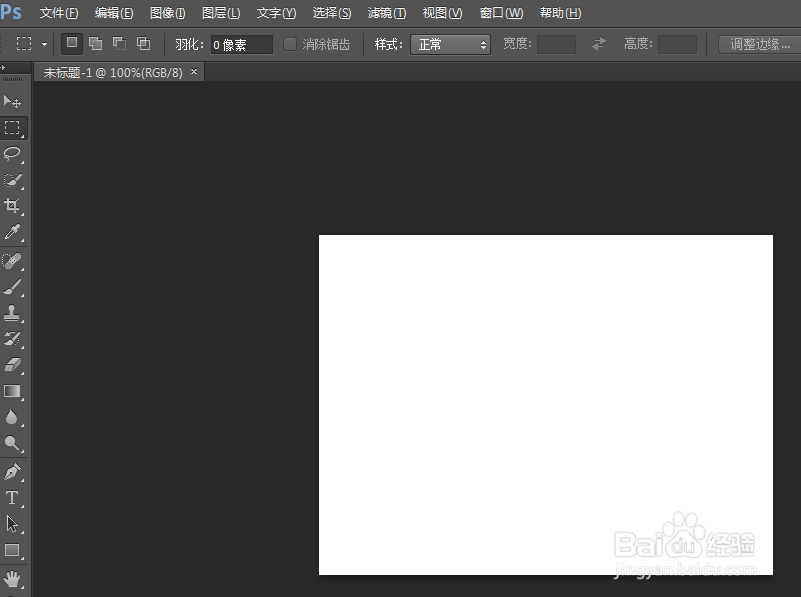Select the Eyedropper tool

point(12,232)
